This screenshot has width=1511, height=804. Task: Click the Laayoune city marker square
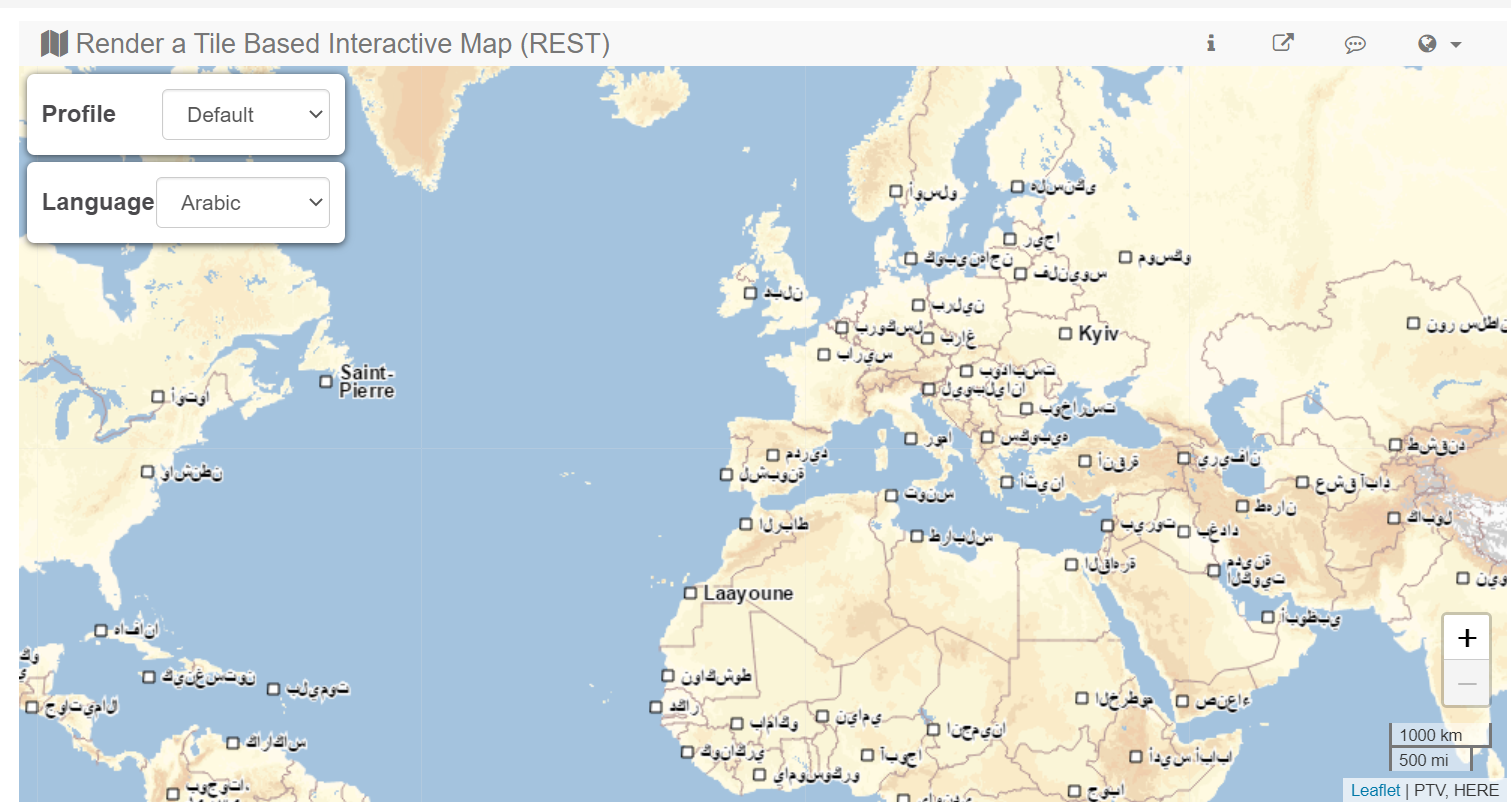point(690,593)
